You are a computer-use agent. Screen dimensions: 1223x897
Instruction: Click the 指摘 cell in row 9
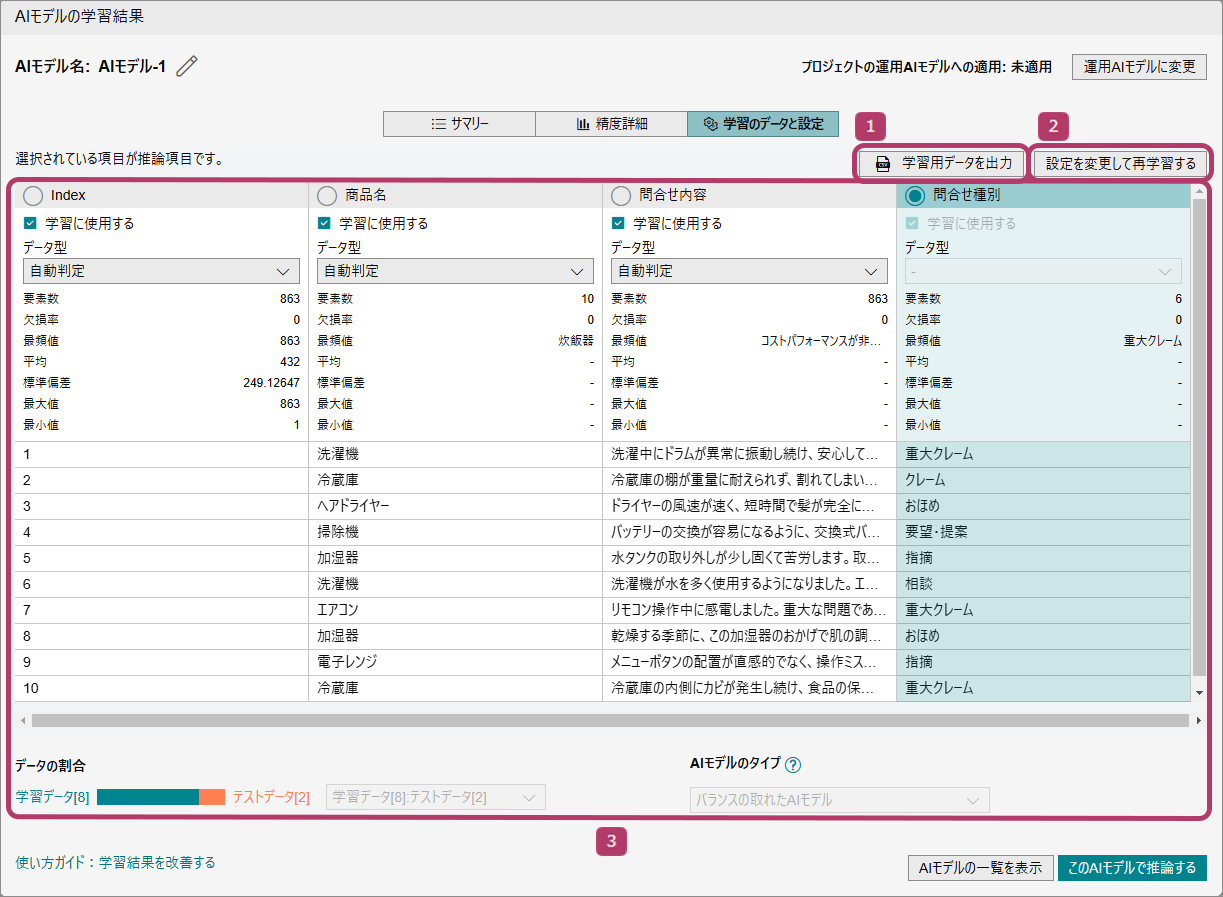coord(1044,662)
